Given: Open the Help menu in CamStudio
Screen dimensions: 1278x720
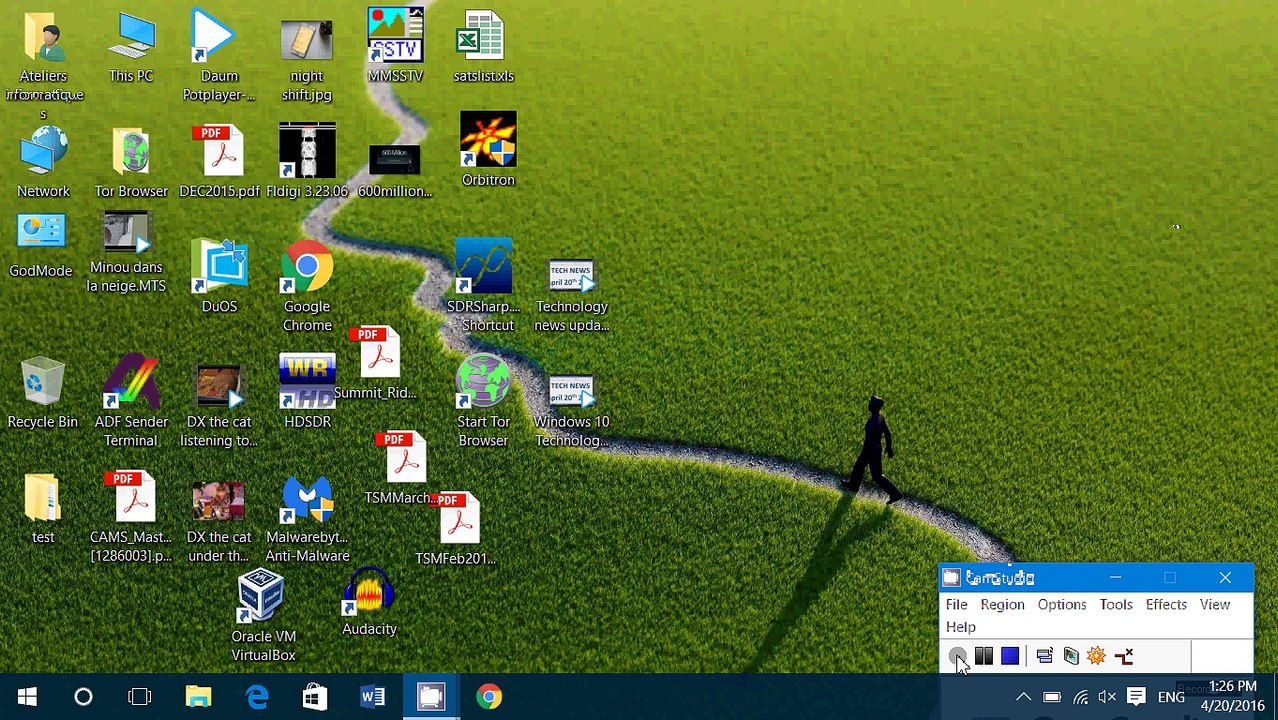Looking at the screenshot, I should pyautogui.click(x=960, y=627).
